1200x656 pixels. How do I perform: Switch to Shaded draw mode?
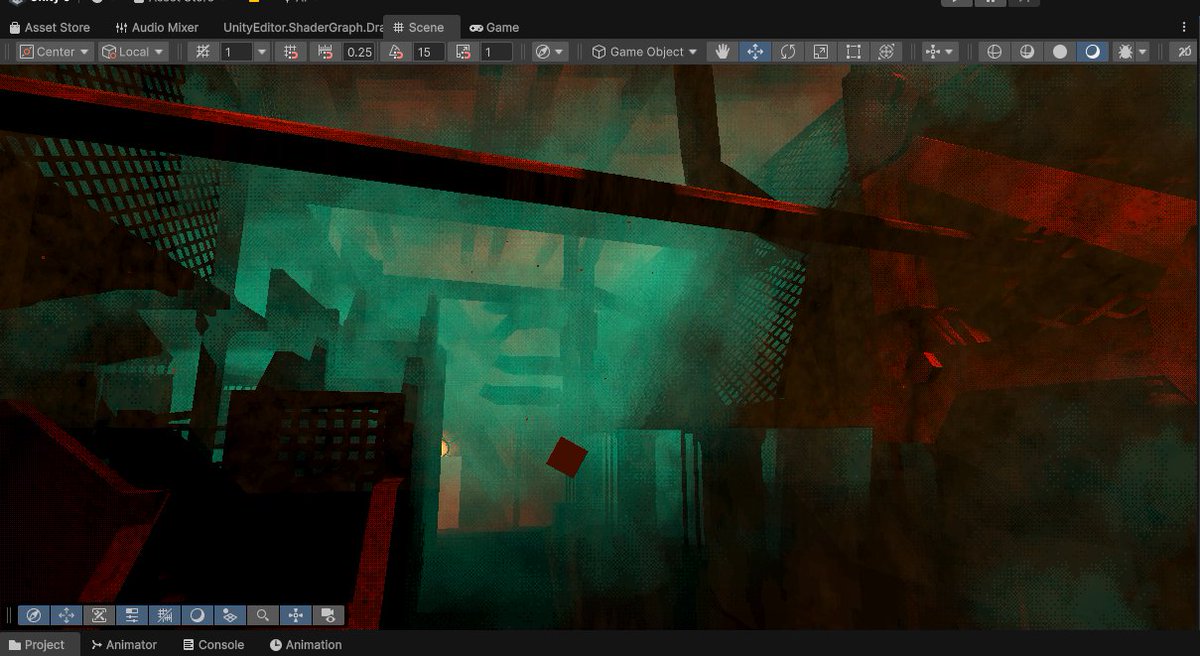(1093, 51)
